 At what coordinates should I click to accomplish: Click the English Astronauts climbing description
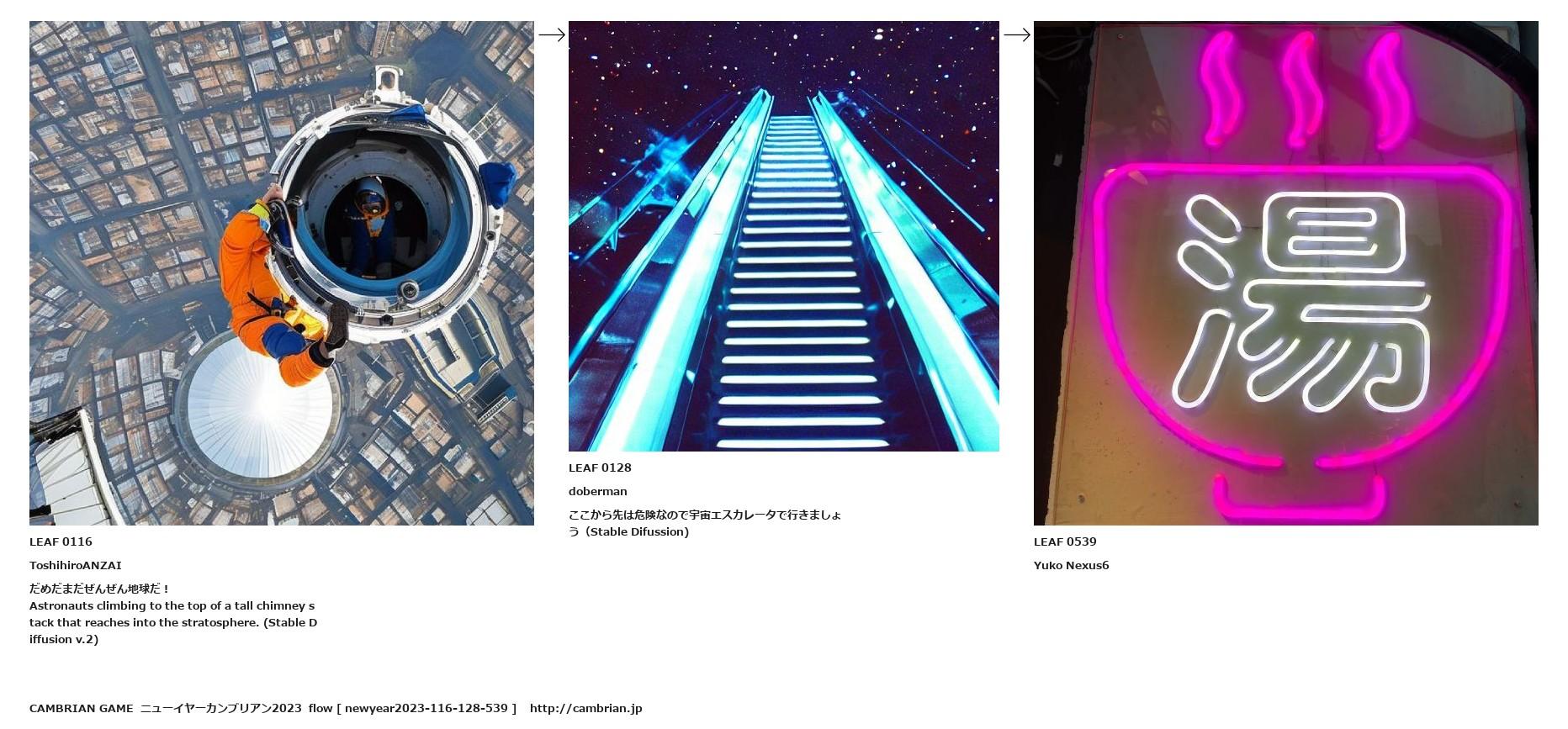click(x=173, y=622)
